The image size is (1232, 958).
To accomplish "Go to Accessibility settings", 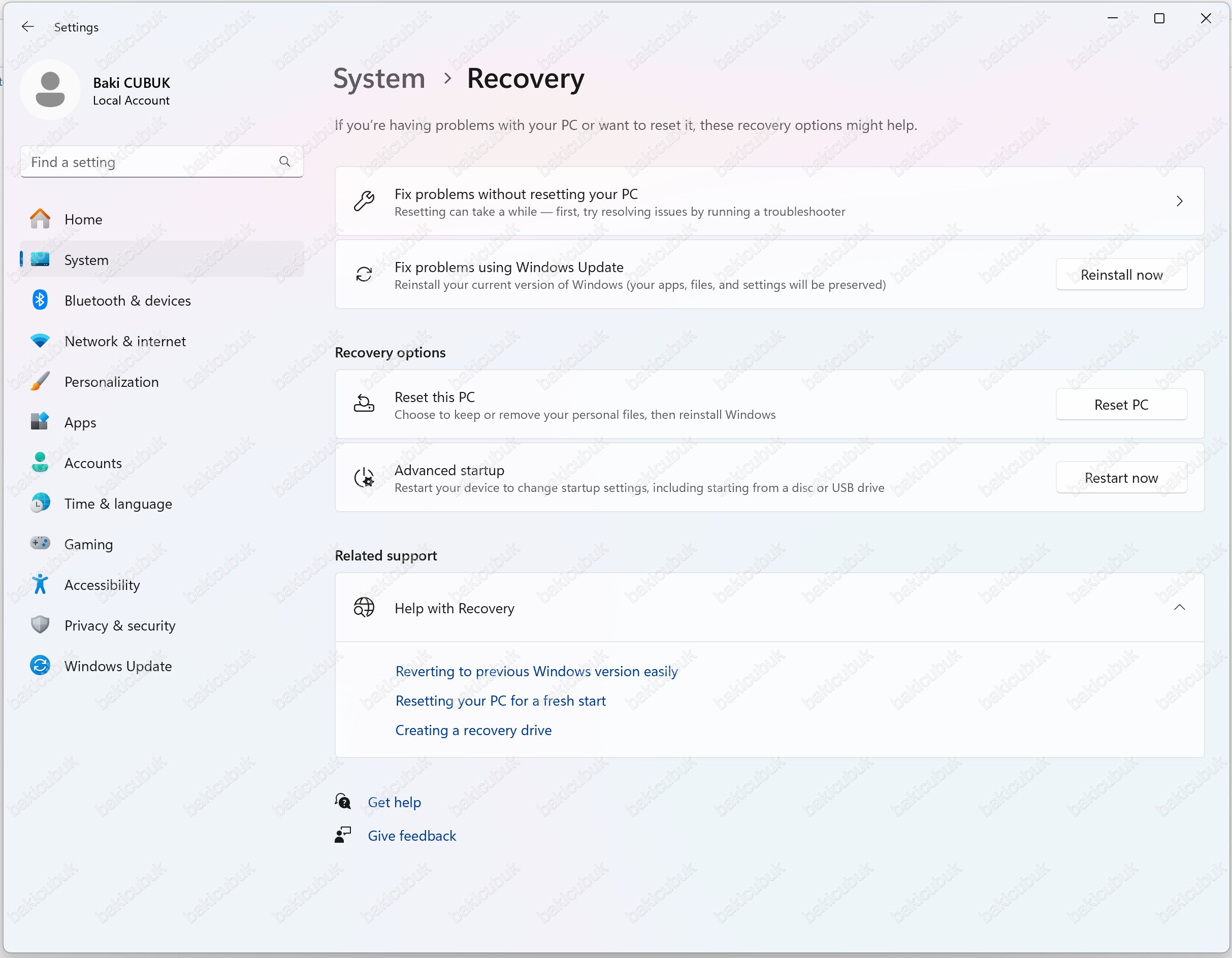I will (162, 584).
